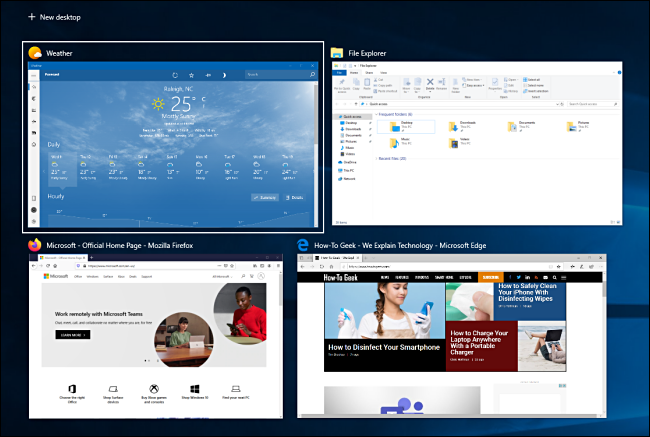The width and height of the screenshot is (650, 437).
Task: Click the Twitter icon on How-To Geek header
Action: [x=518, y=277]
